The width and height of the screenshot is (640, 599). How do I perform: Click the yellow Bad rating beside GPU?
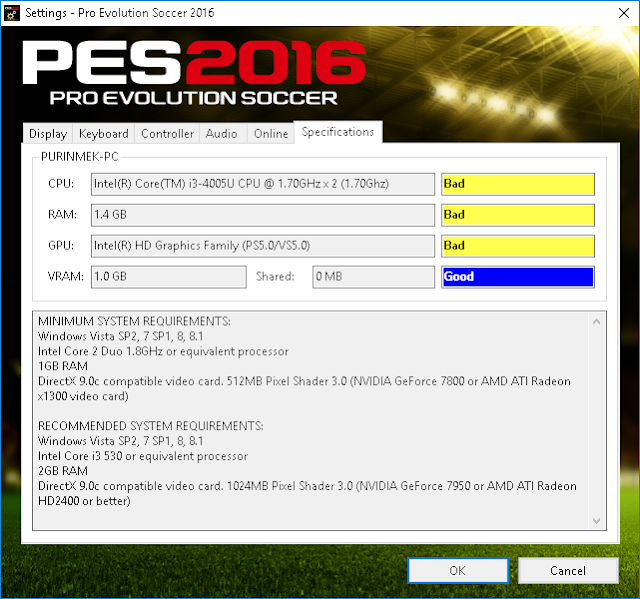click(x=518, y=246)
